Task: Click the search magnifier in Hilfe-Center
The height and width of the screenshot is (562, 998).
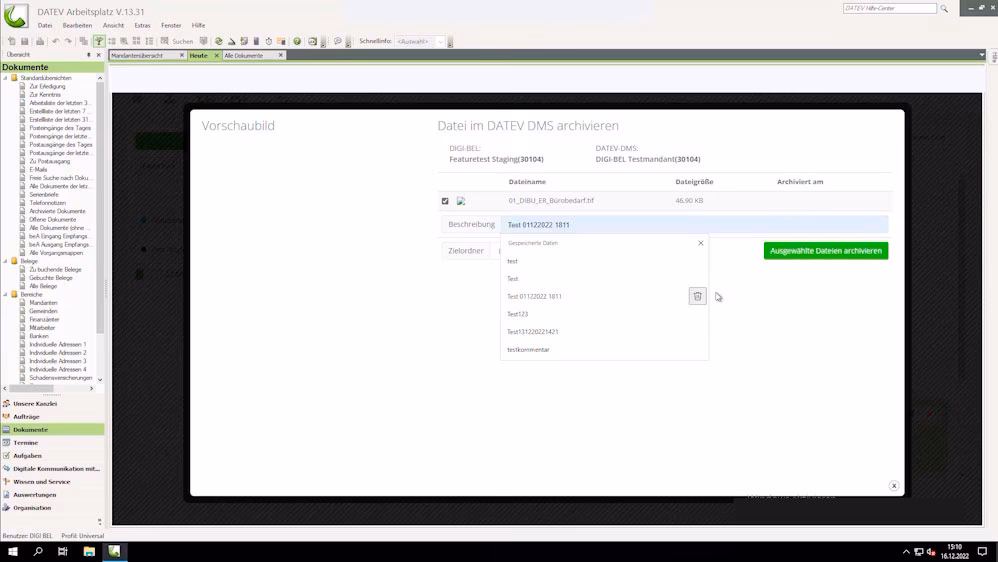Action: point(944,8)
